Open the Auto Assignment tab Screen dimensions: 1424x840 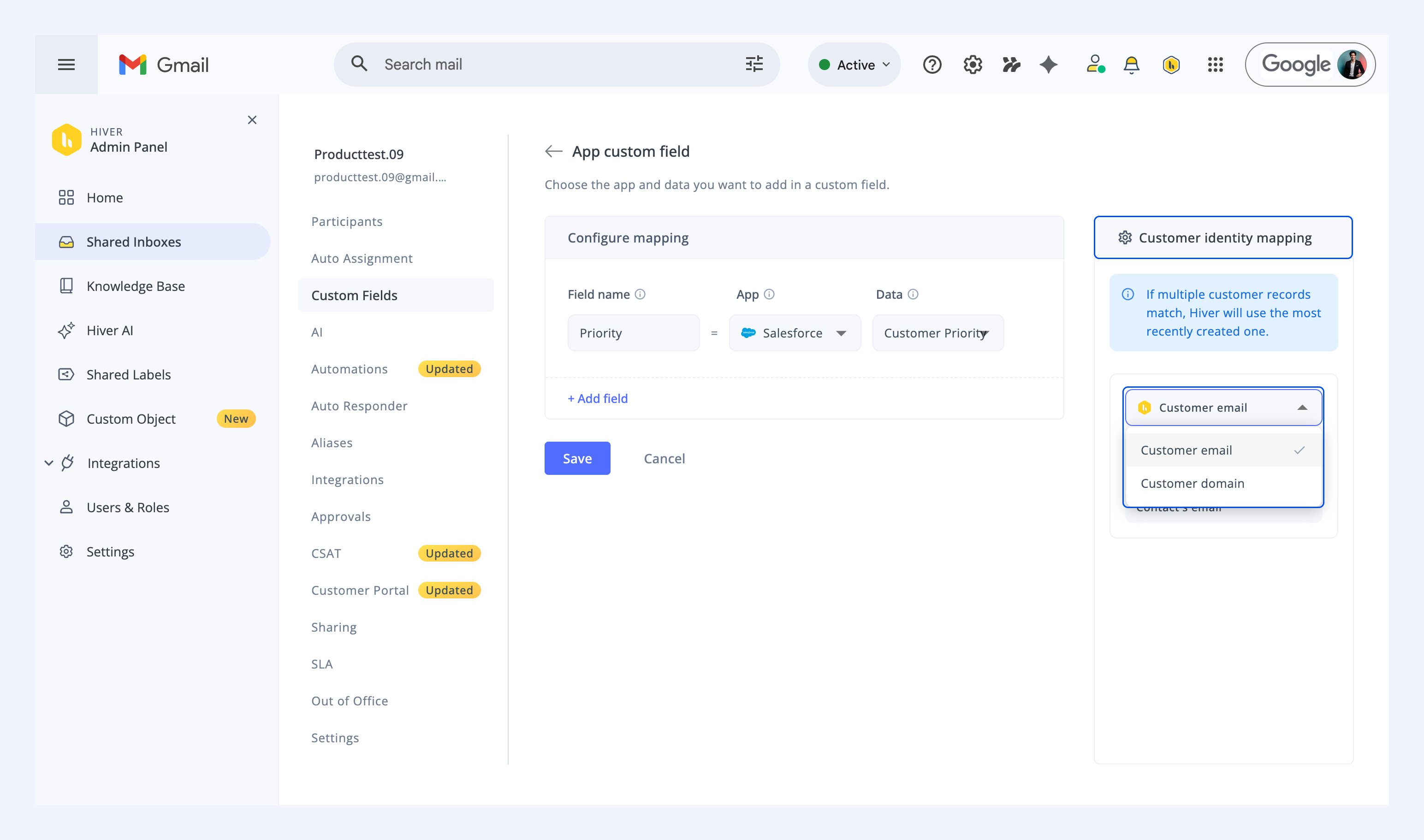click(362, 258)
